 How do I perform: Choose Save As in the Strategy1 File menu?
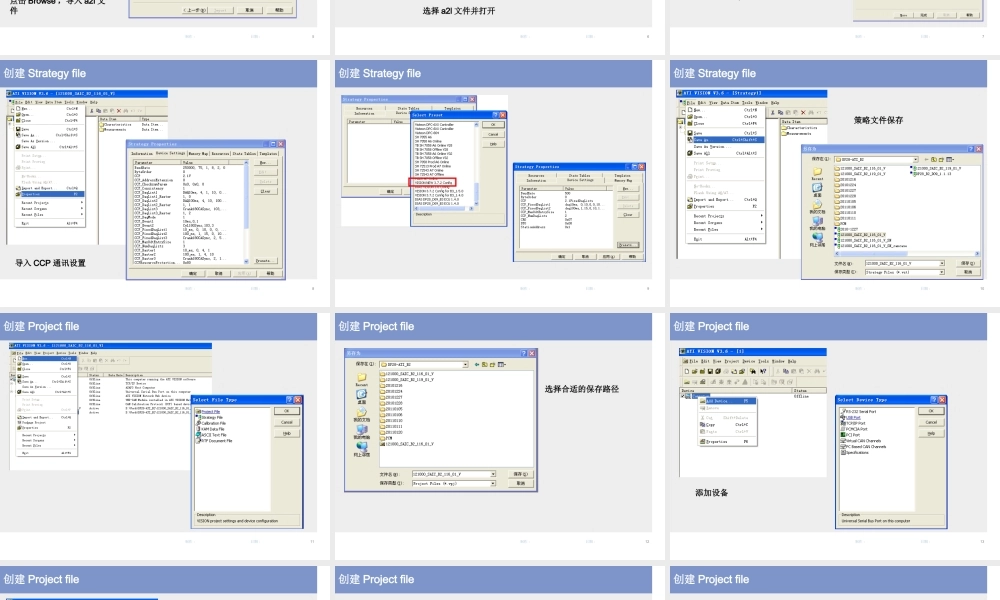[x=704, y=139]
